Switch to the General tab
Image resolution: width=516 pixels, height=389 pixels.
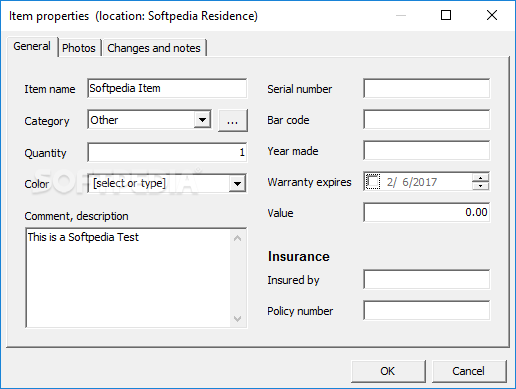coord(32,46)
